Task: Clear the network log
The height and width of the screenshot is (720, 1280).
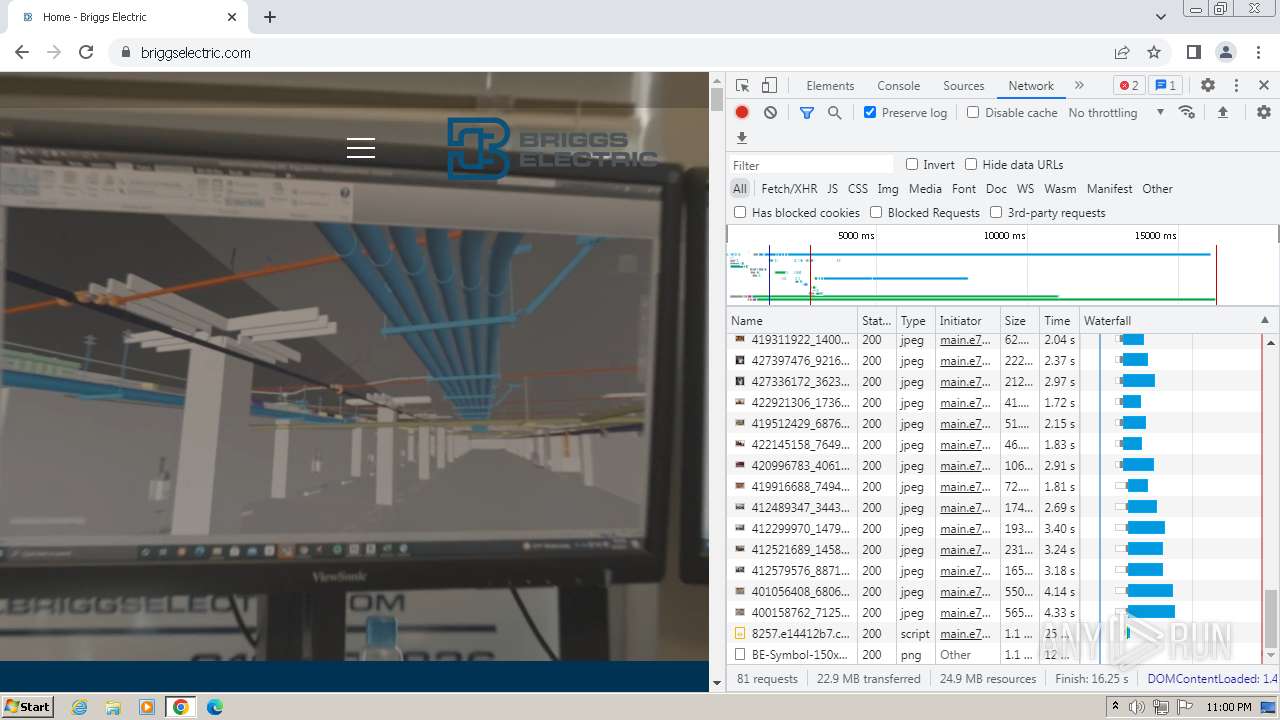Action: pos(770,113)
